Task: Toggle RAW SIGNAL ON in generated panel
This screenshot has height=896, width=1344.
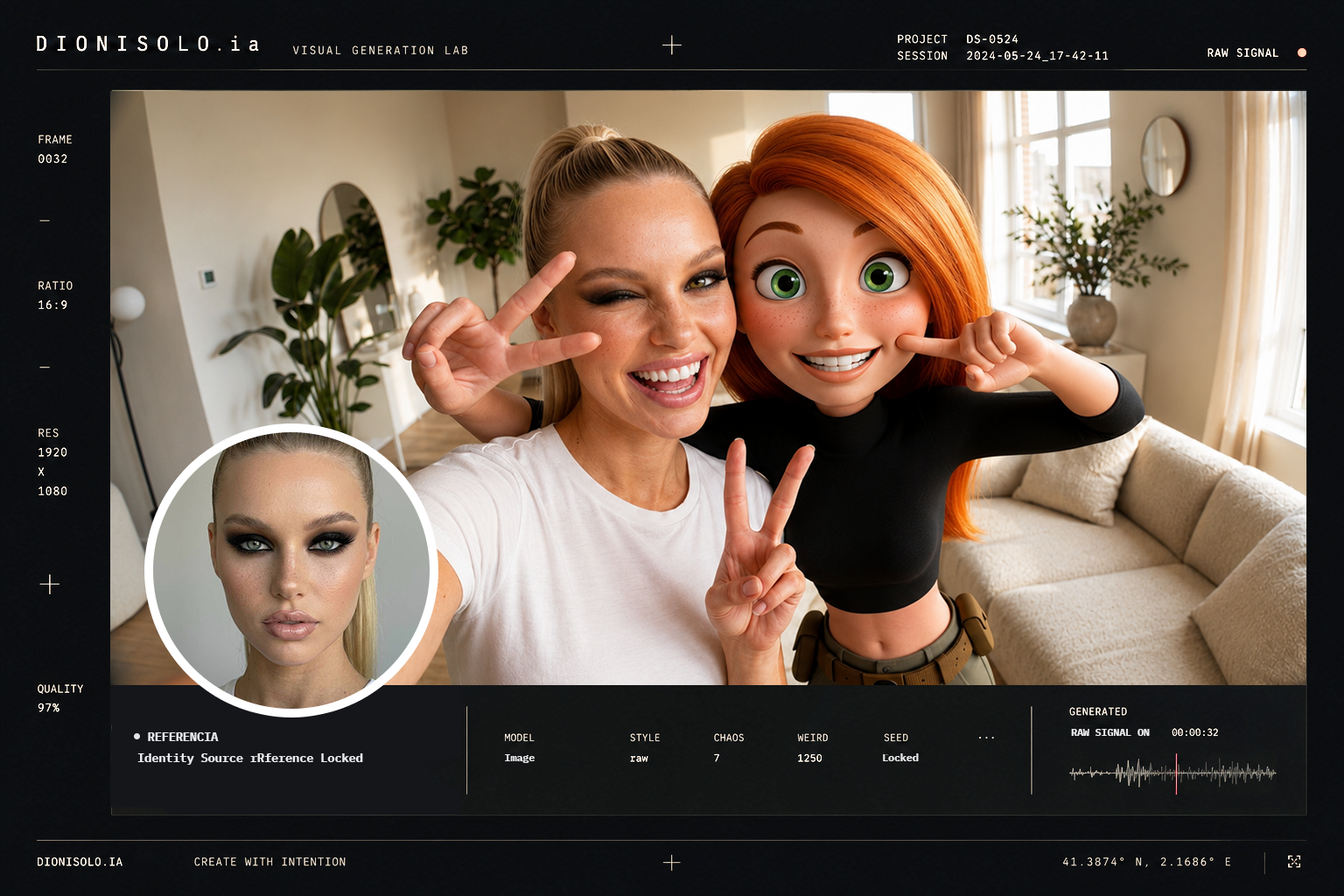Action: click(1109, 732)
